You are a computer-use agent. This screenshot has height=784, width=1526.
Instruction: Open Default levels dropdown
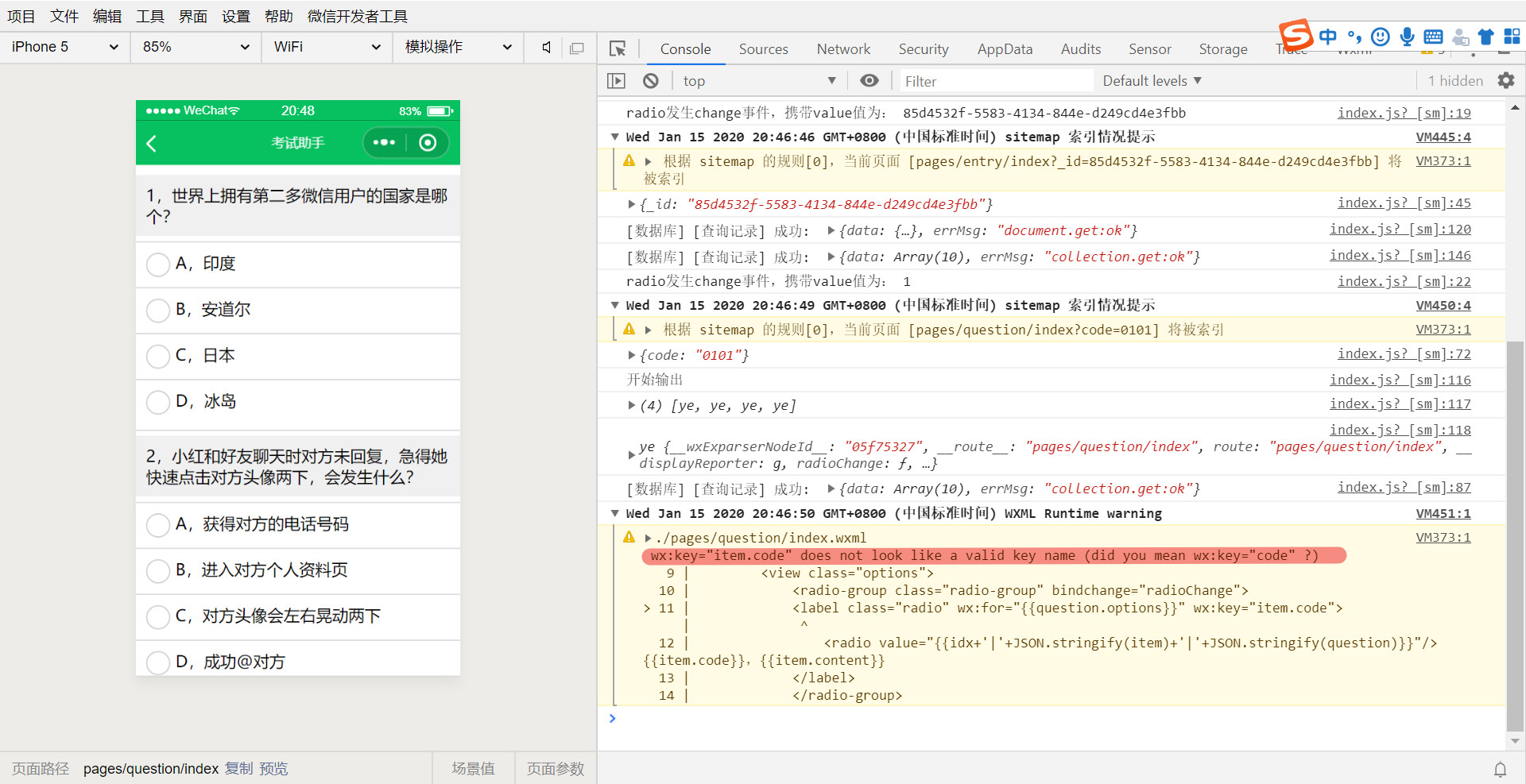(x=1152, y=80)
